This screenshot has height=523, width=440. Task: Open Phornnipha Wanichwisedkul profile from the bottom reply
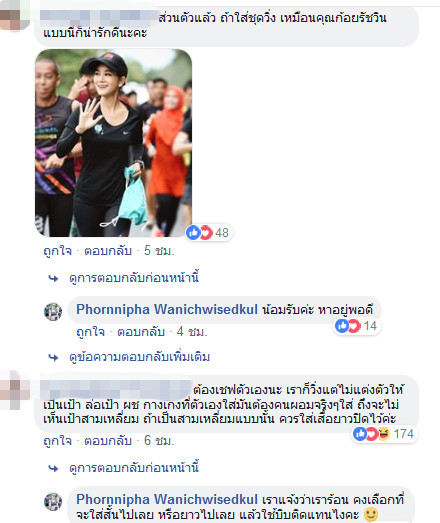(x=167, y=500)
